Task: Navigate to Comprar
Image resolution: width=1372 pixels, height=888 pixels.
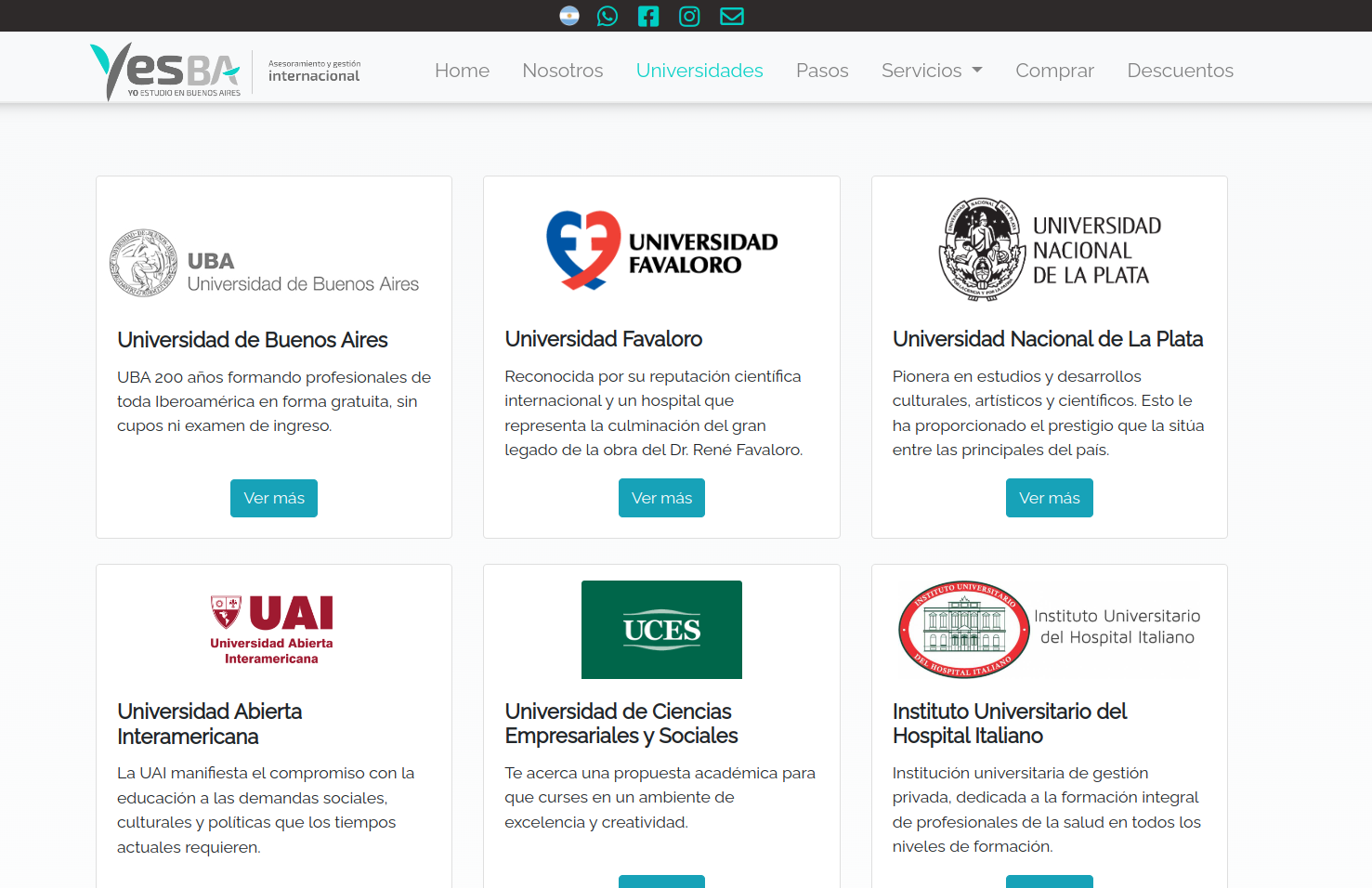Action: point(1054,71)
